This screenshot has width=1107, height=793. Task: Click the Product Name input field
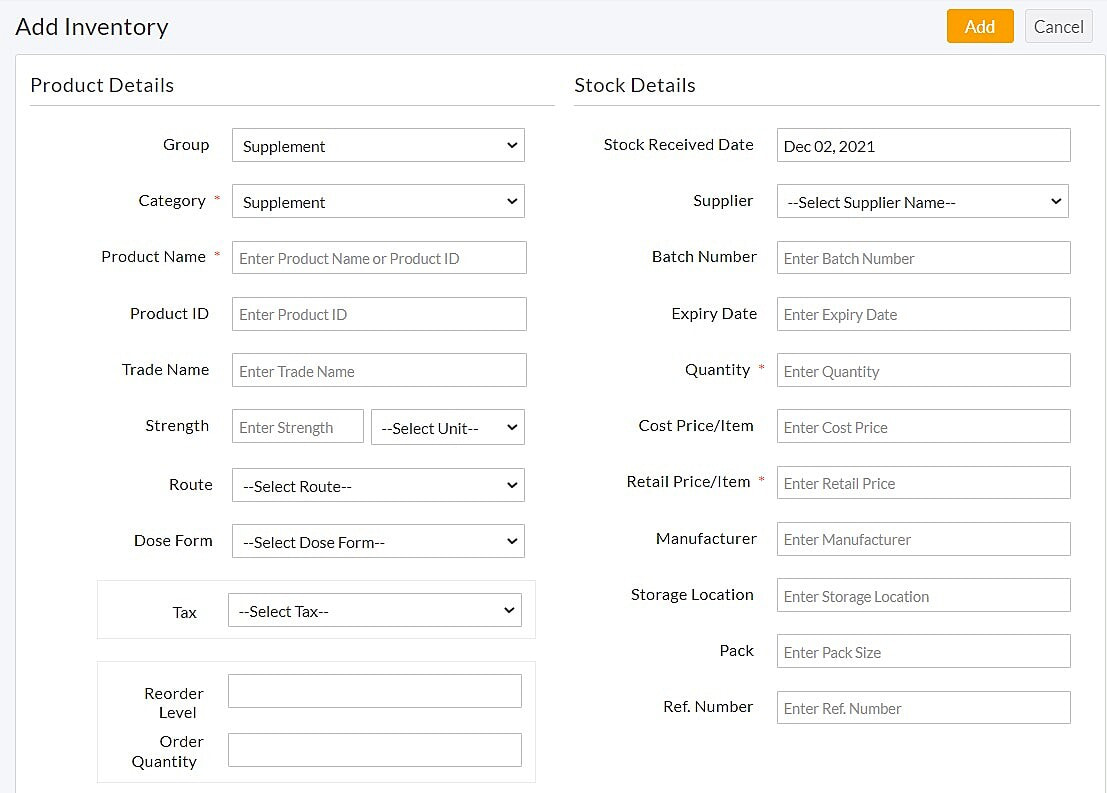coord(379,258)
